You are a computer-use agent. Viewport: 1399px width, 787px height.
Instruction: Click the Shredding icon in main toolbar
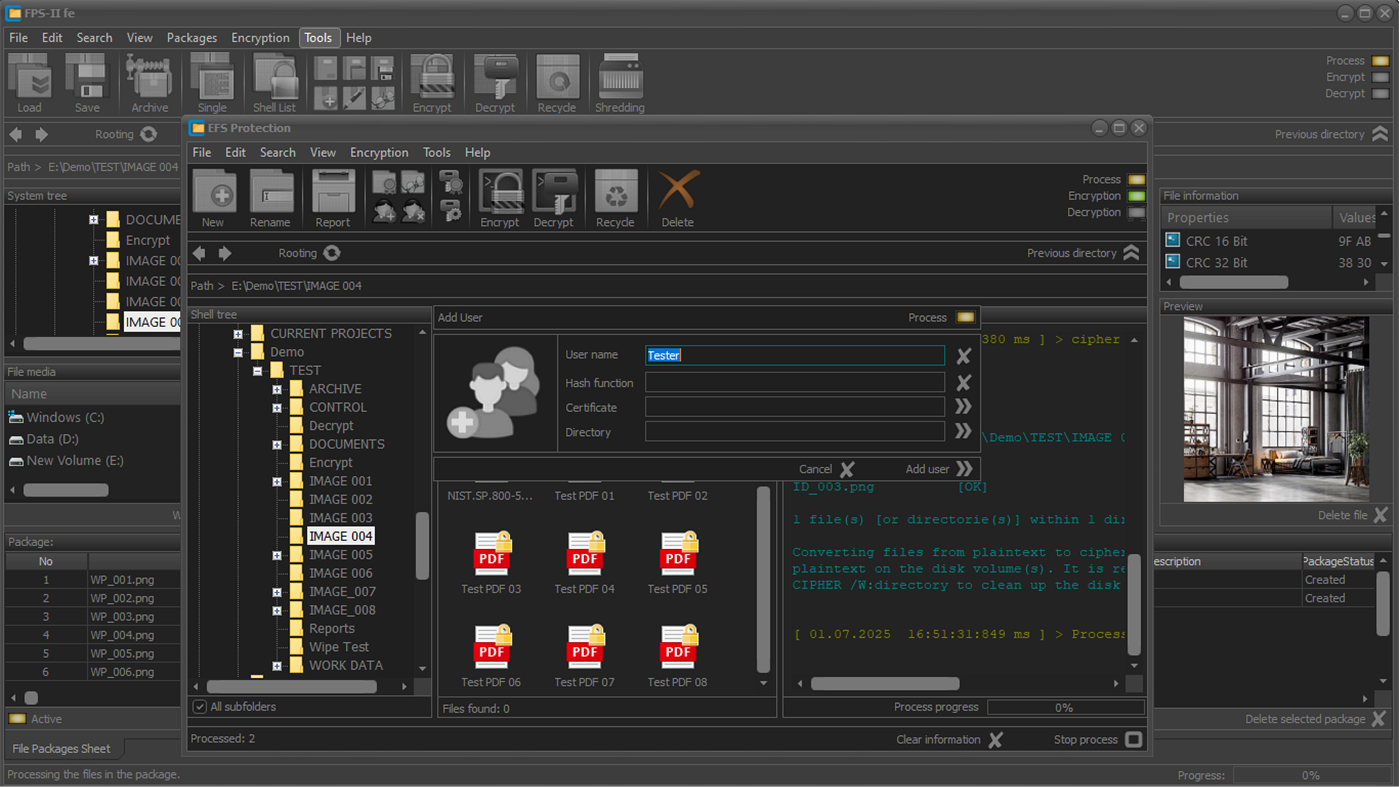pos(620,78)
